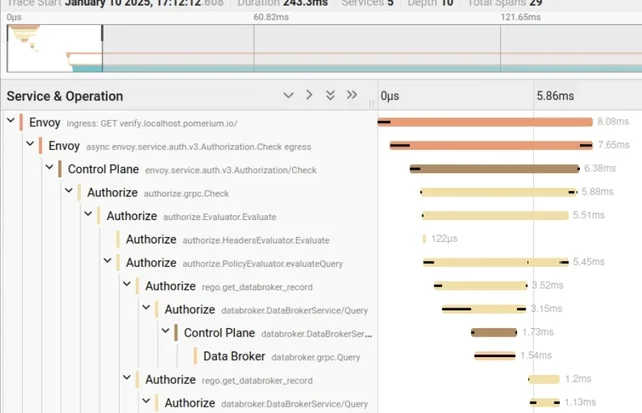Click the minimap viewport right edge handle
The image size is (642, 413).
pos(102,33)
